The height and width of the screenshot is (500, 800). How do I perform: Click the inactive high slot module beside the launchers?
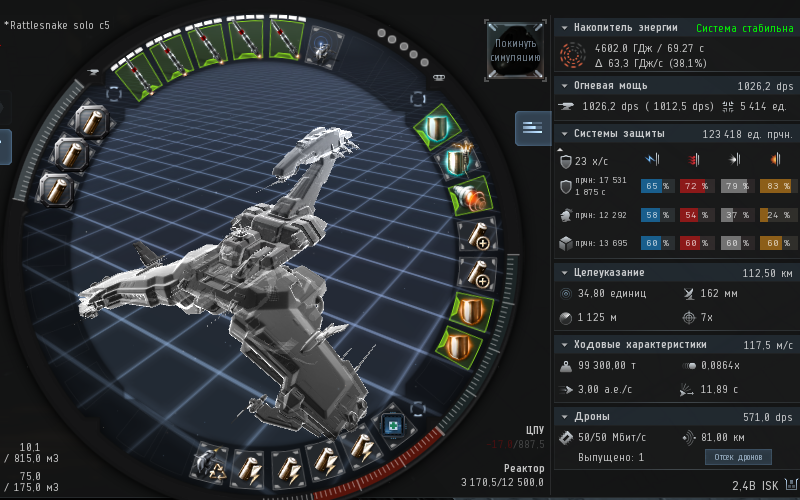coord(322,45)
